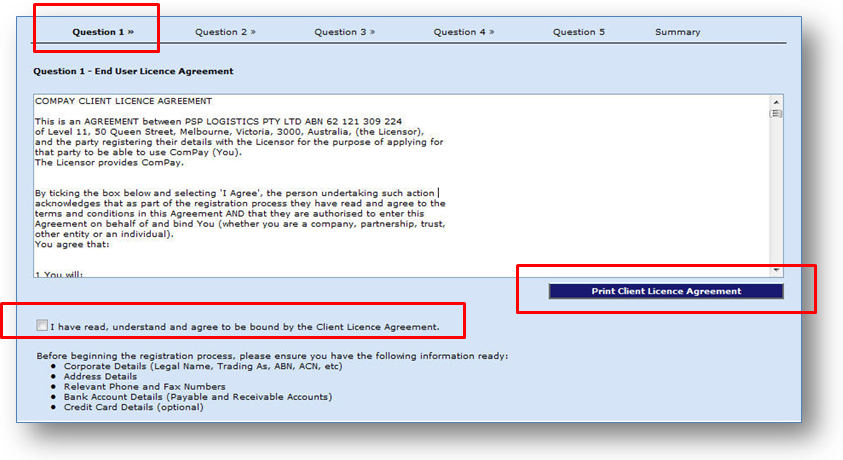Switch to the Question 4 tab
Viewport: 843px width, 460px height.
[x=464, y=32]
